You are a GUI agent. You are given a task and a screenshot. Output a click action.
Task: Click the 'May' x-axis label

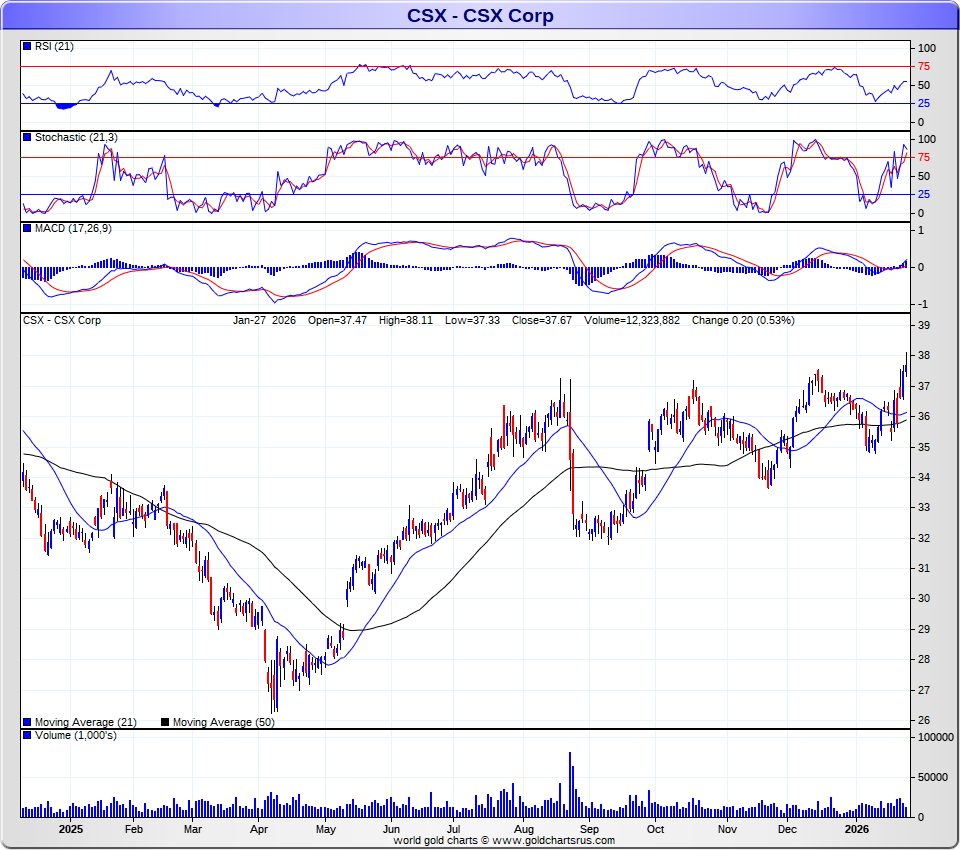326,829
